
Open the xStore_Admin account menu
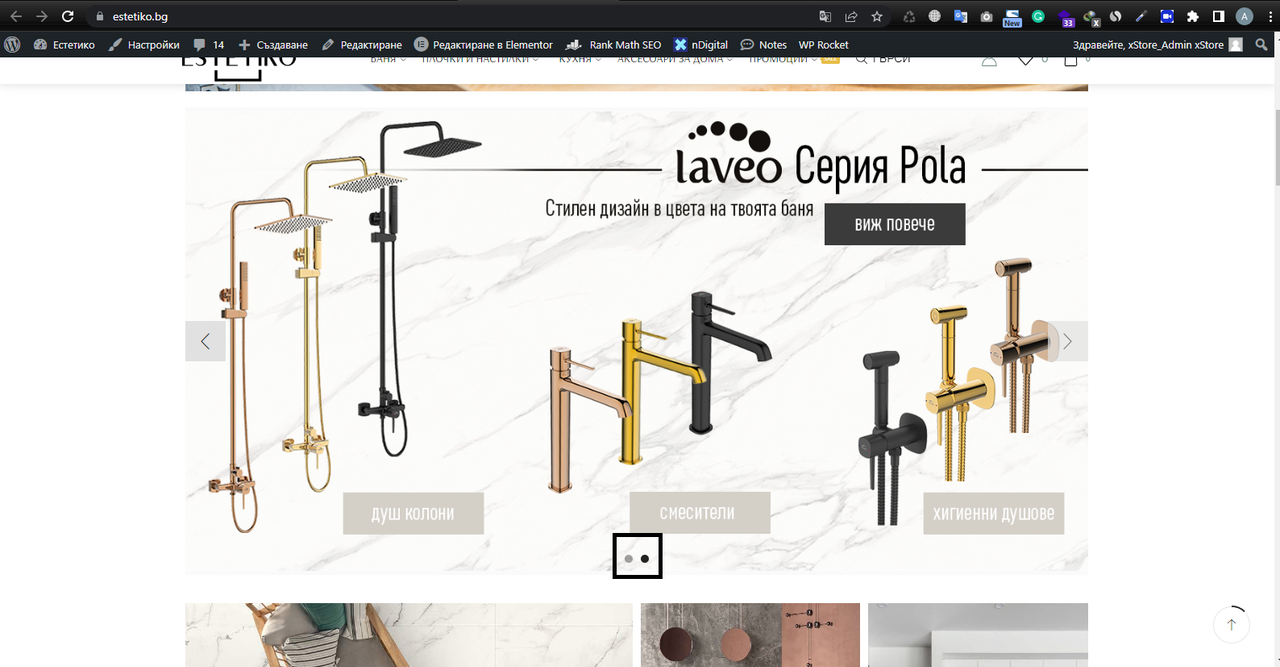click(x=1157, y=45)
